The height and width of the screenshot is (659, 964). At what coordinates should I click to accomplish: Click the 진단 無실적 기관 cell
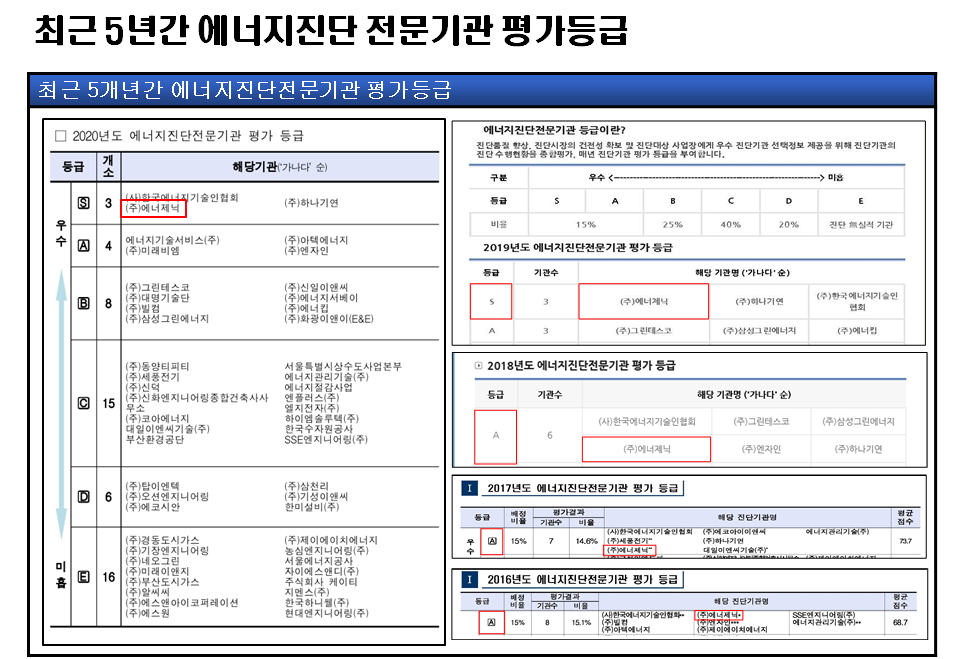(861, 224)
